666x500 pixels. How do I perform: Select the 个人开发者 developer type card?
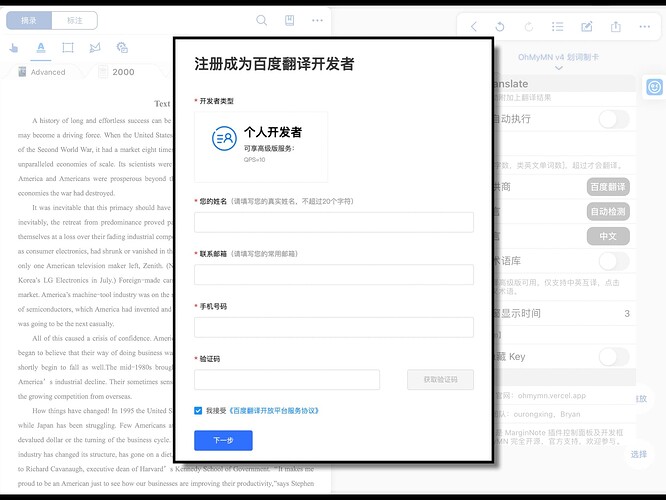[x=261, y=147]
